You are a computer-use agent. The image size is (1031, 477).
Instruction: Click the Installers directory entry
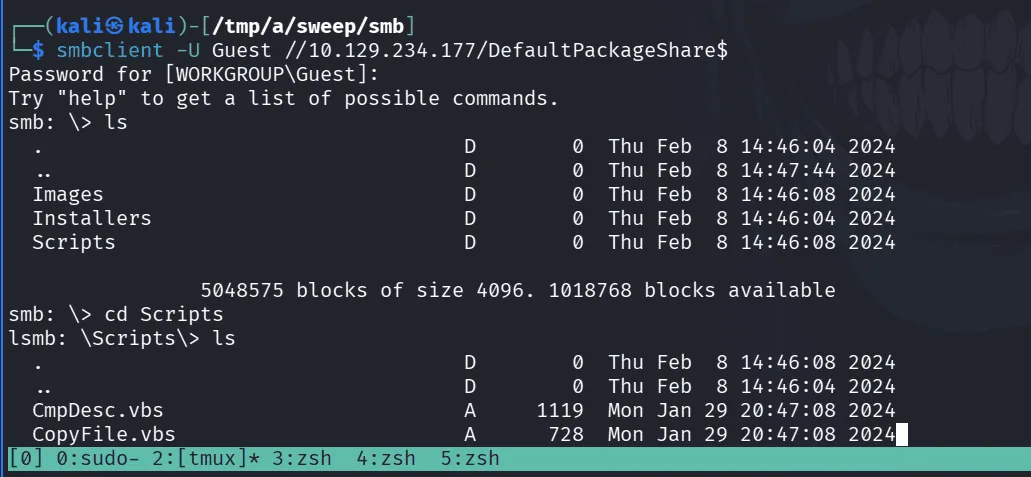coord(92,218)
